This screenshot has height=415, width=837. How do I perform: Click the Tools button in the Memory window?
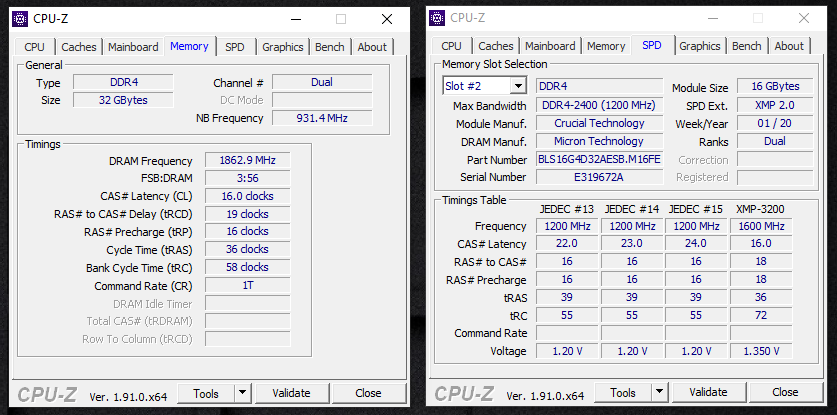coord(206,394)
